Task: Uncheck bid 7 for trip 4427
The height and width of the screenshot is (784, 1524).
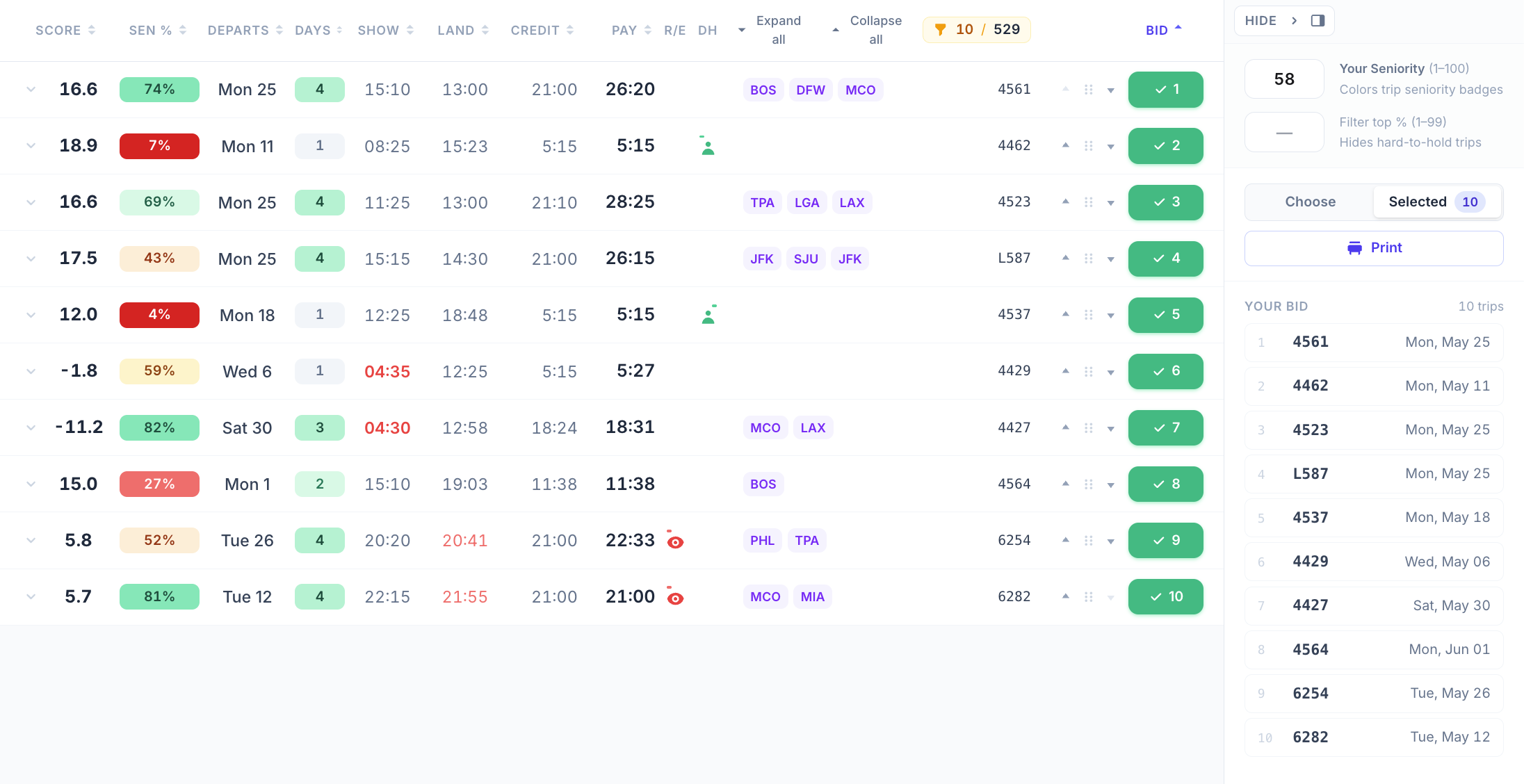Action: (x=1165, y=427)
